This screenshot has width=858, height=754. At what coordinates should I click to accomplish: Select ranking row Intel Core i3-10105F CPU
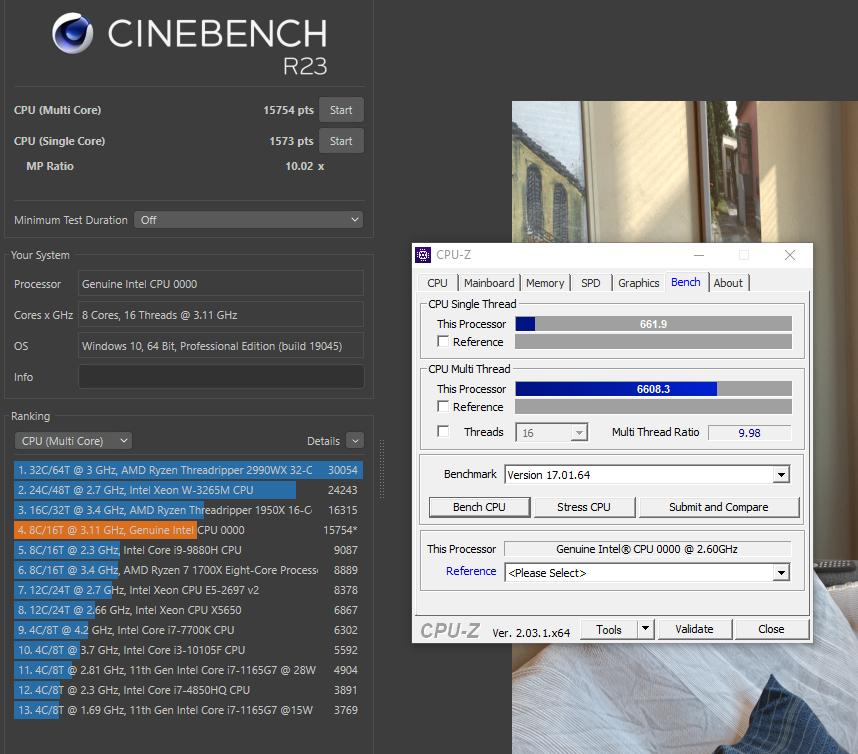pyautogui.click(x=188, y=650)
